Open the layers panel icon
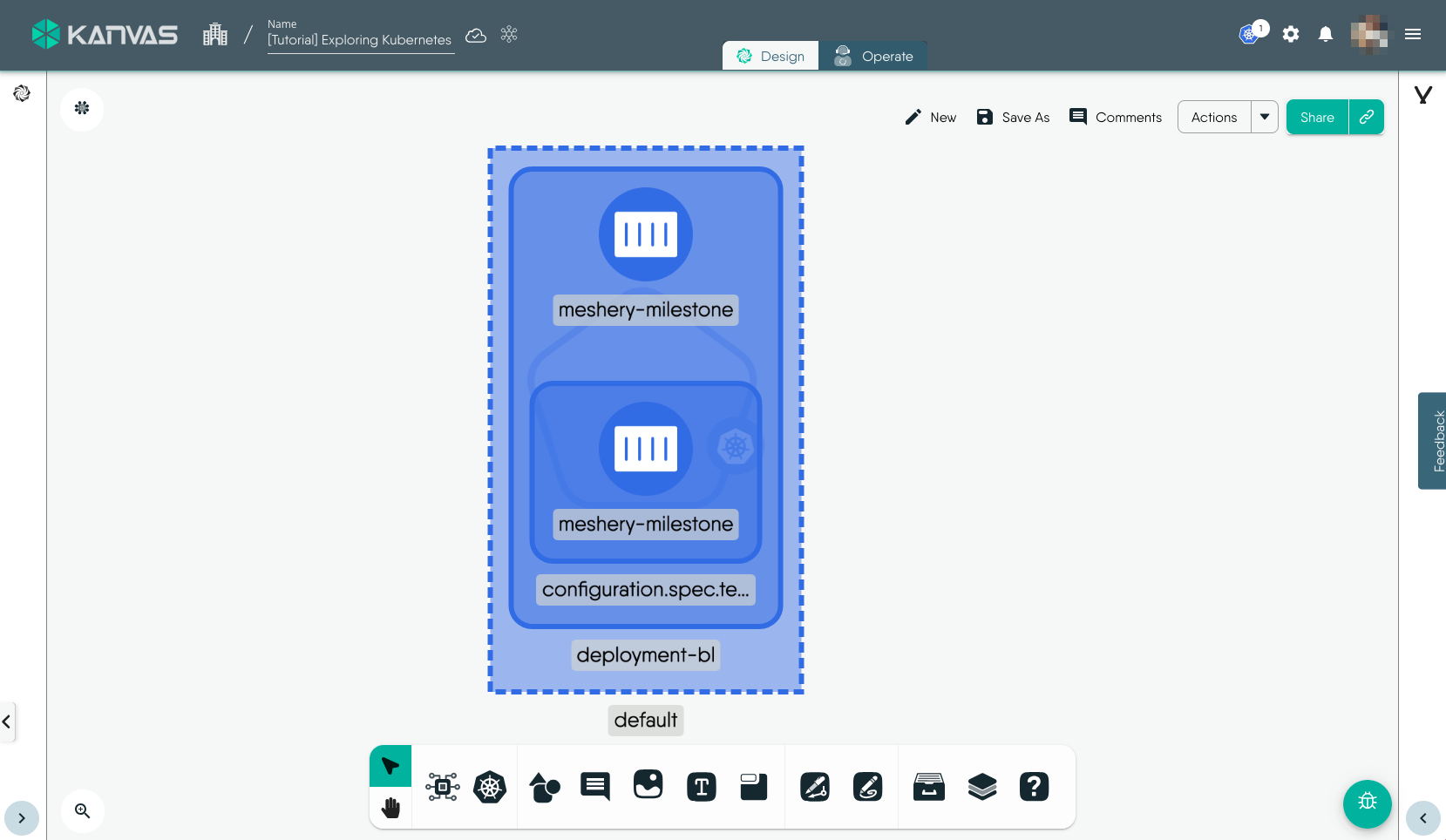The image size is (1446, 840). 982,787
